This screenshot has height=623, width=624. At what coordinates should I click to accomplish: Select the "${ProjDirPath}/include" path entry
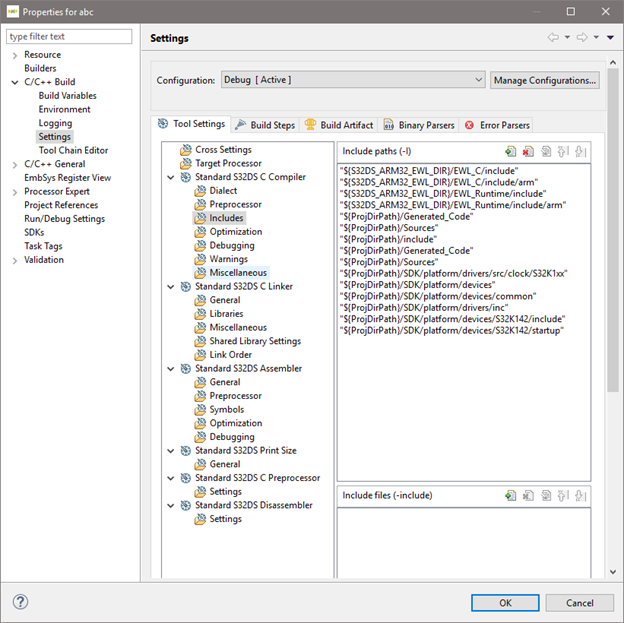pyautogui.click(x=388, y=239)
